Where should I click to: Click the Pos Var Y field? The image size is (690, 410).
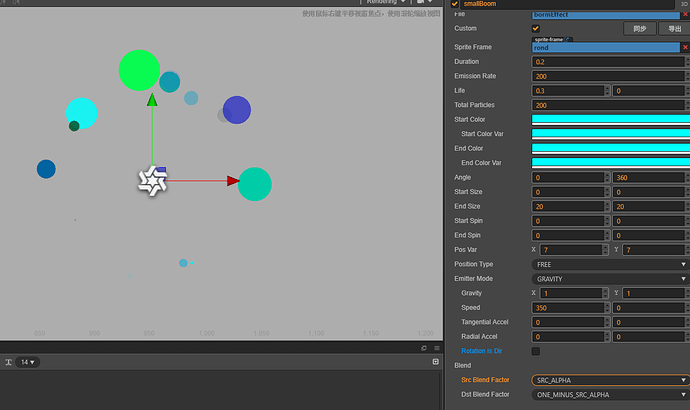(653, 250)
